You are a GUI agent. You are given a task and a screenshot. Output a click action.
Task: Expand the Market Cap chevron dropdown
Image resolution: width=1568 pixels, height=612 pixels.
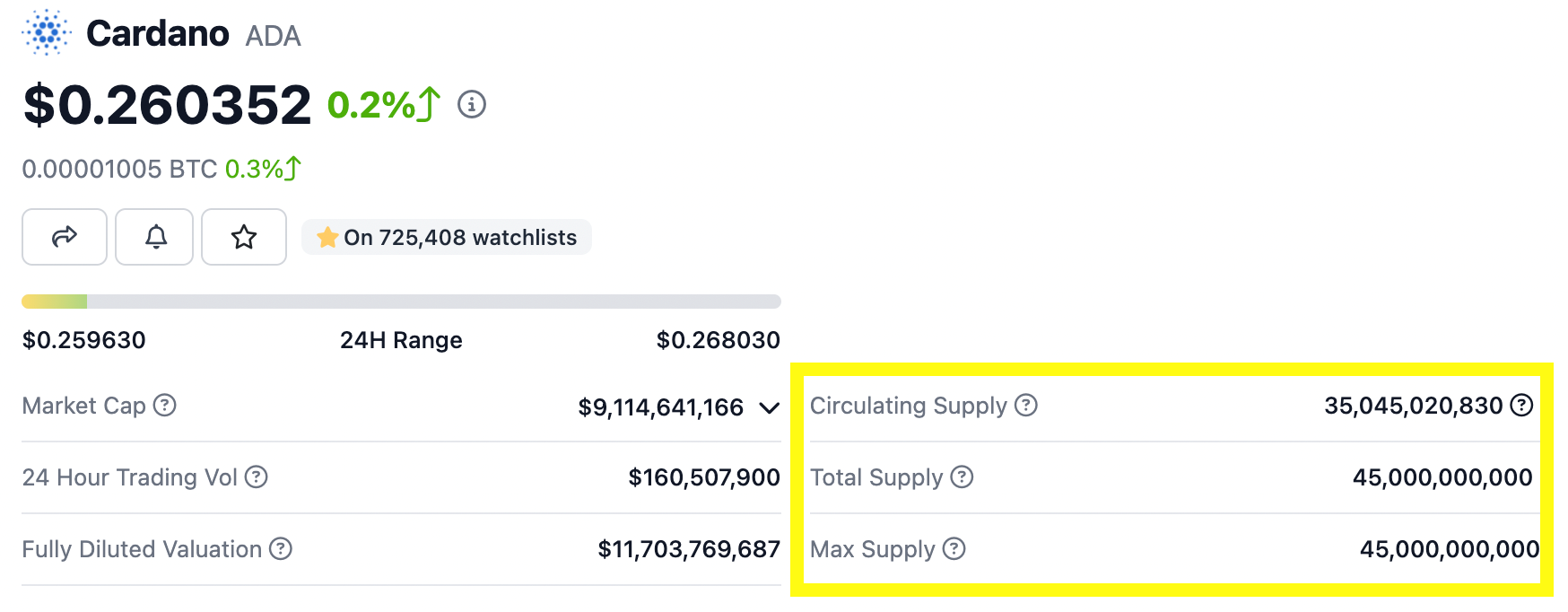coord(769,408)
